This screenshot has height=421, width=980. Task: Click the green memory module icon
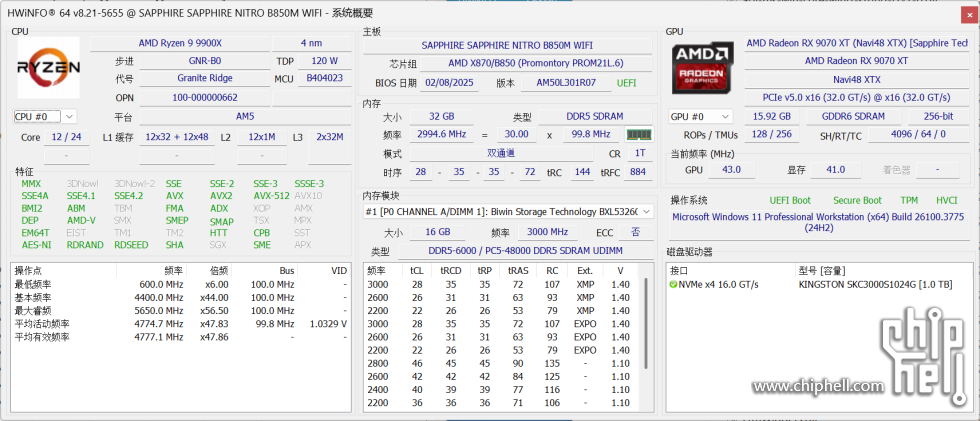click(x=639, y=134)
